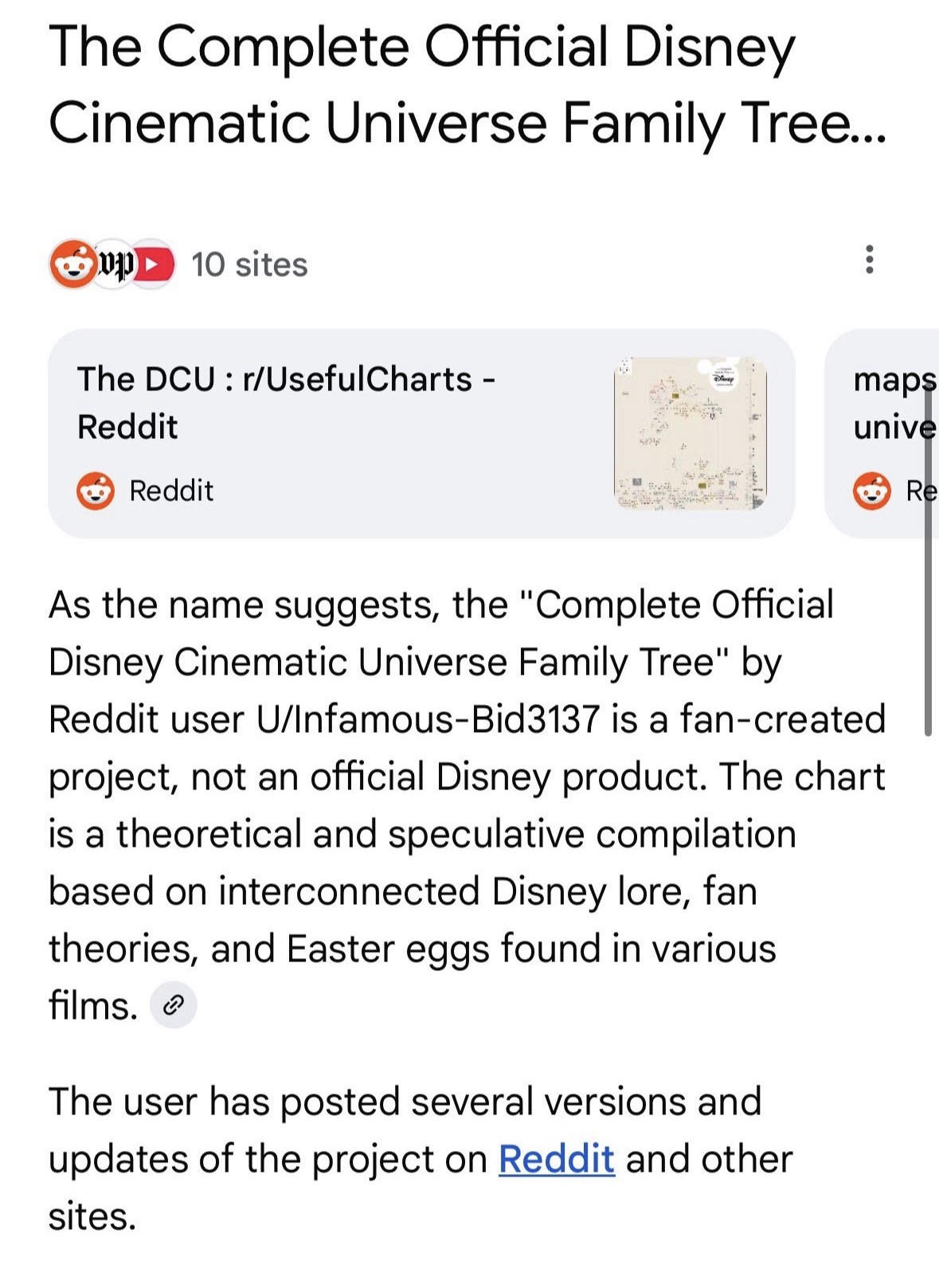Click Reddit icon in the second source card
Screen dimensions: 939x1288
tap(872, 491)
